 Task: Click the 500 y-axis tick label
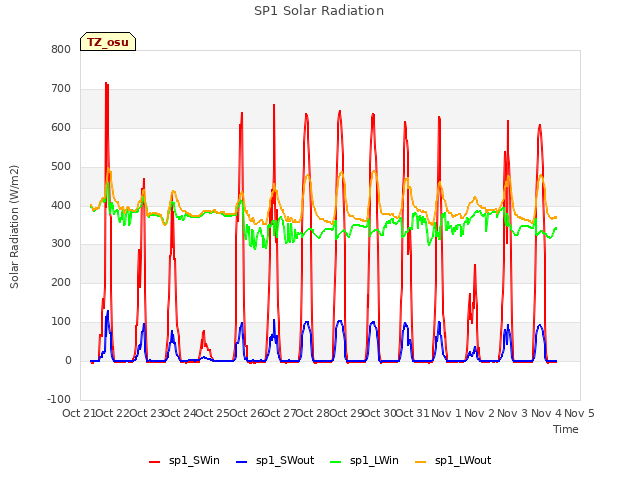pyautogui.click(x=61, y=167)
